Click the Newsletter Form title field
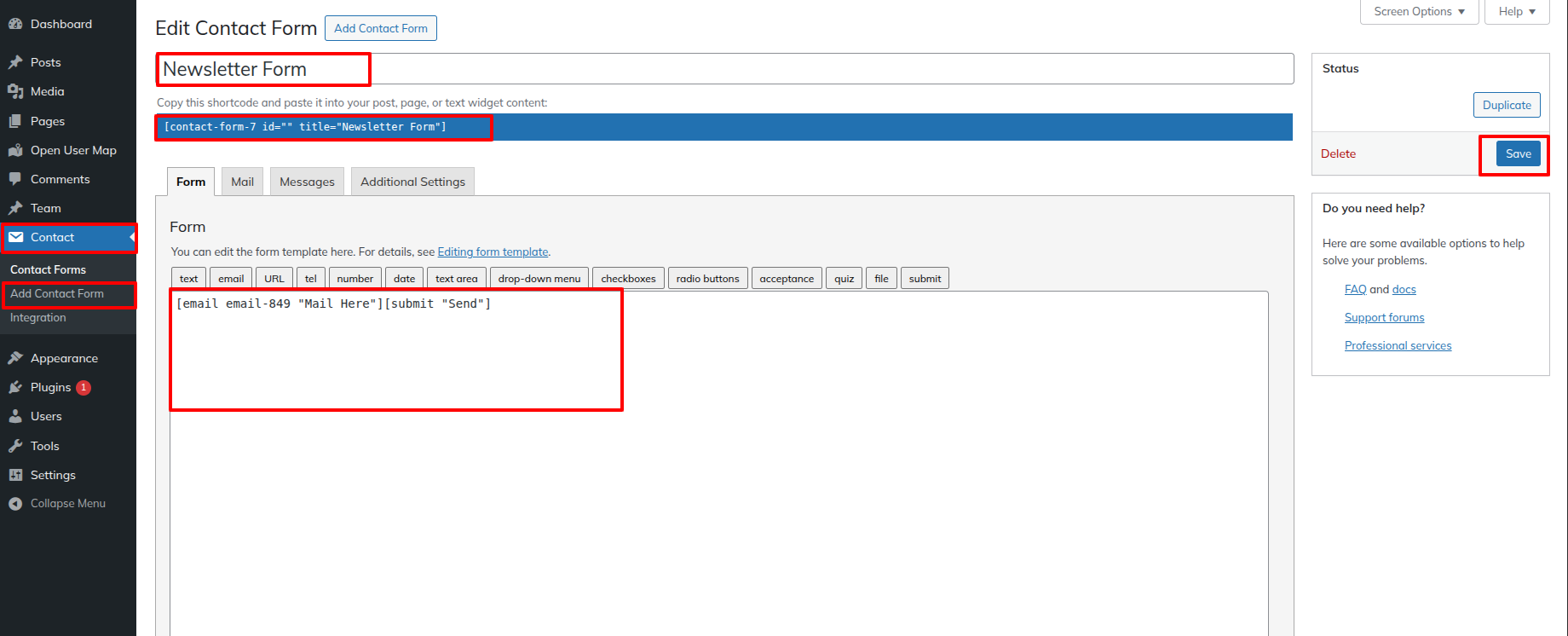The height and width of the screenshot is (636, 1568). pyautogui.click(x=724, y=69)
